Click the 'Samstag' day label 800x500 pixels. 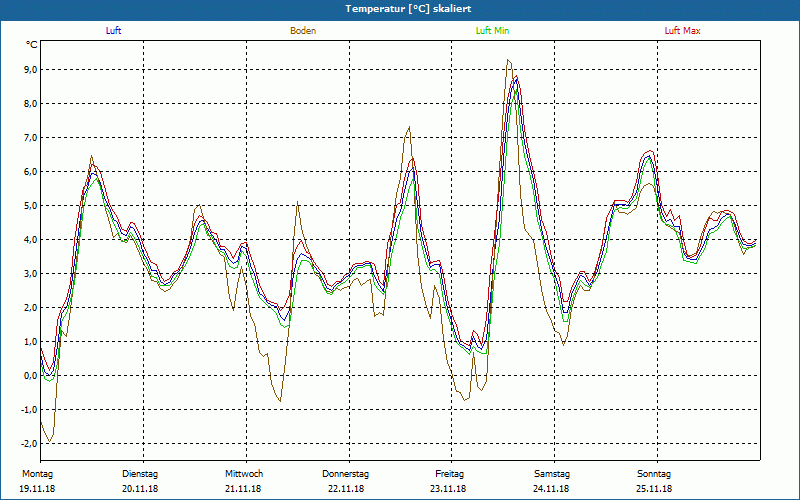point(552,474)
